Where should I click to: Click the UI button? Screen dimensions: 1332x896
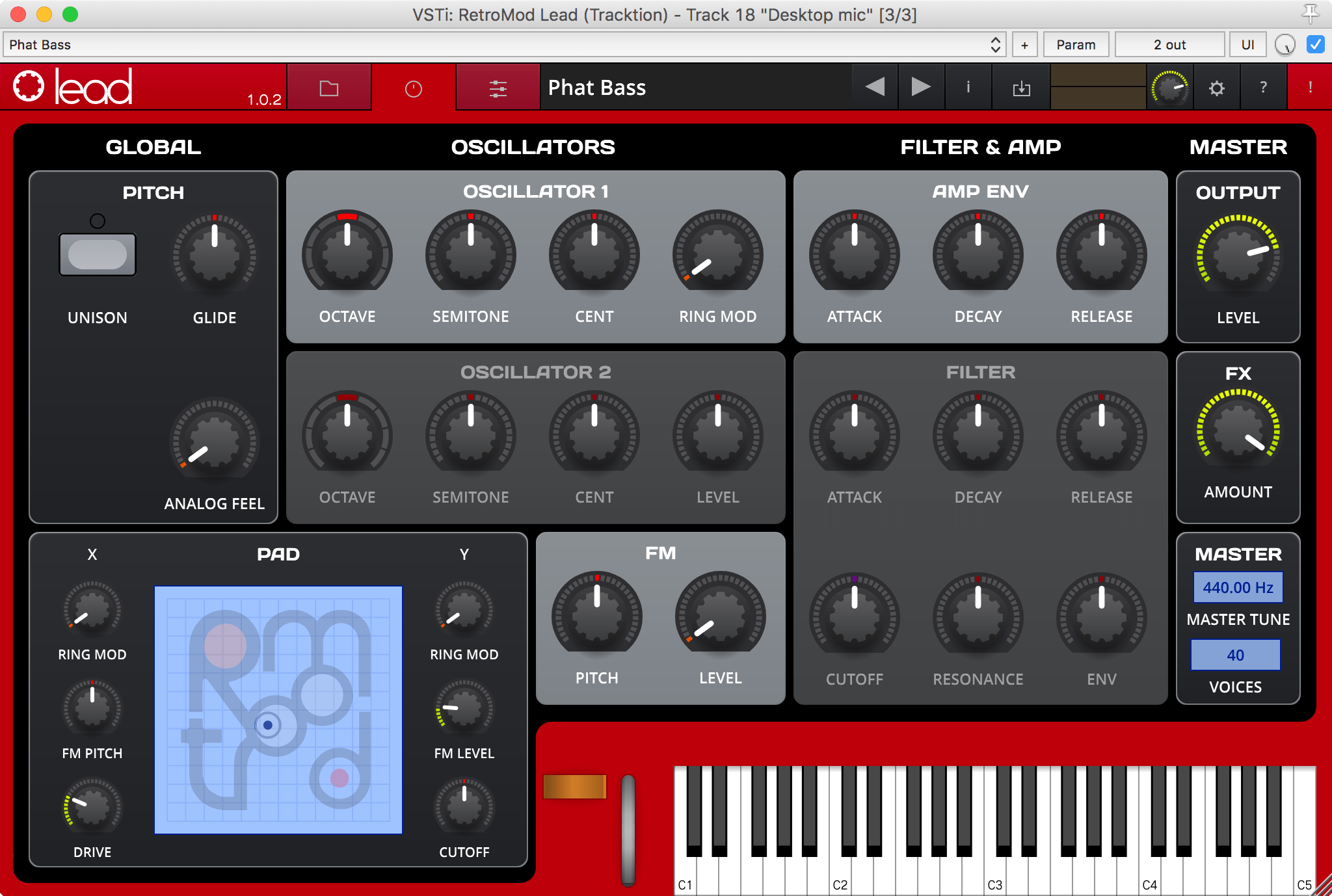(1247, 45)
